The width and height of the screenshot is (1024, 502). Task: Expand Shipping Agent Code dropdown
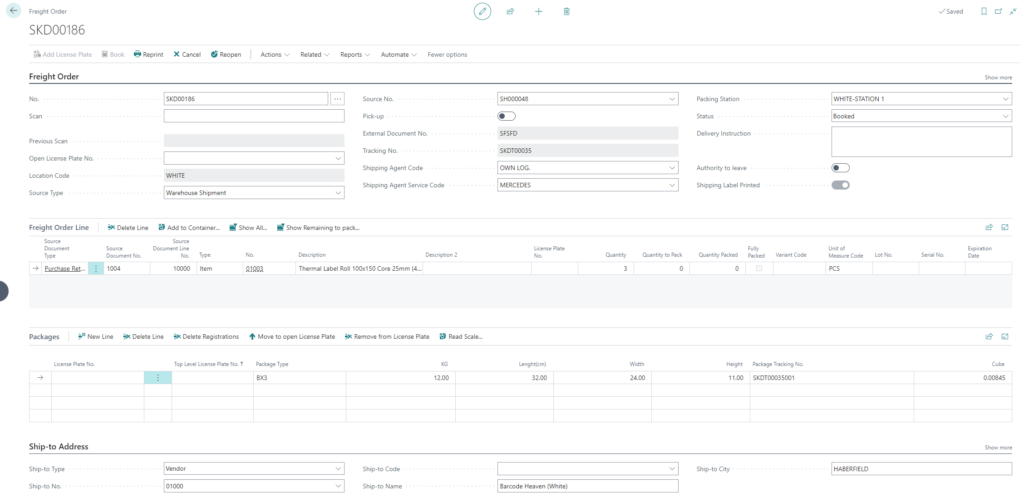(x=670, y=168)
